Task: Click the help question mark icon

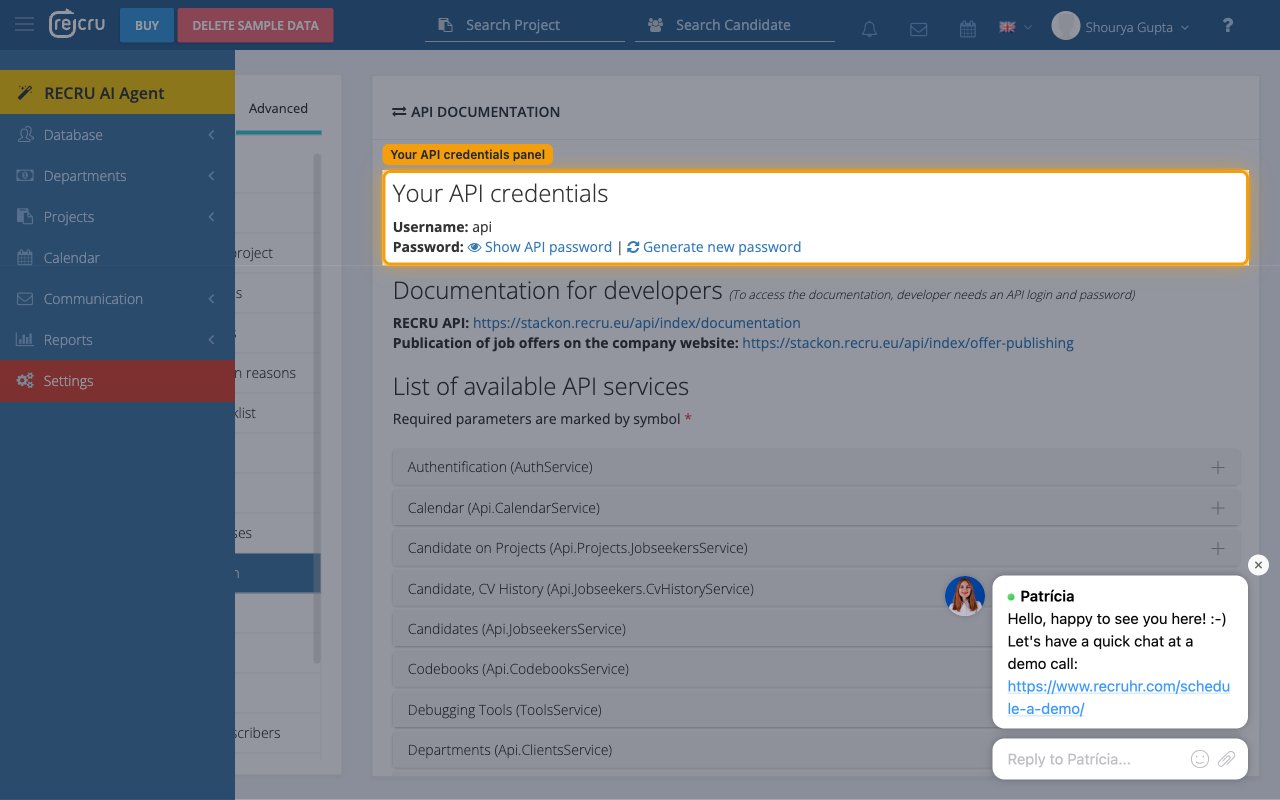Action: [1228, 26]
